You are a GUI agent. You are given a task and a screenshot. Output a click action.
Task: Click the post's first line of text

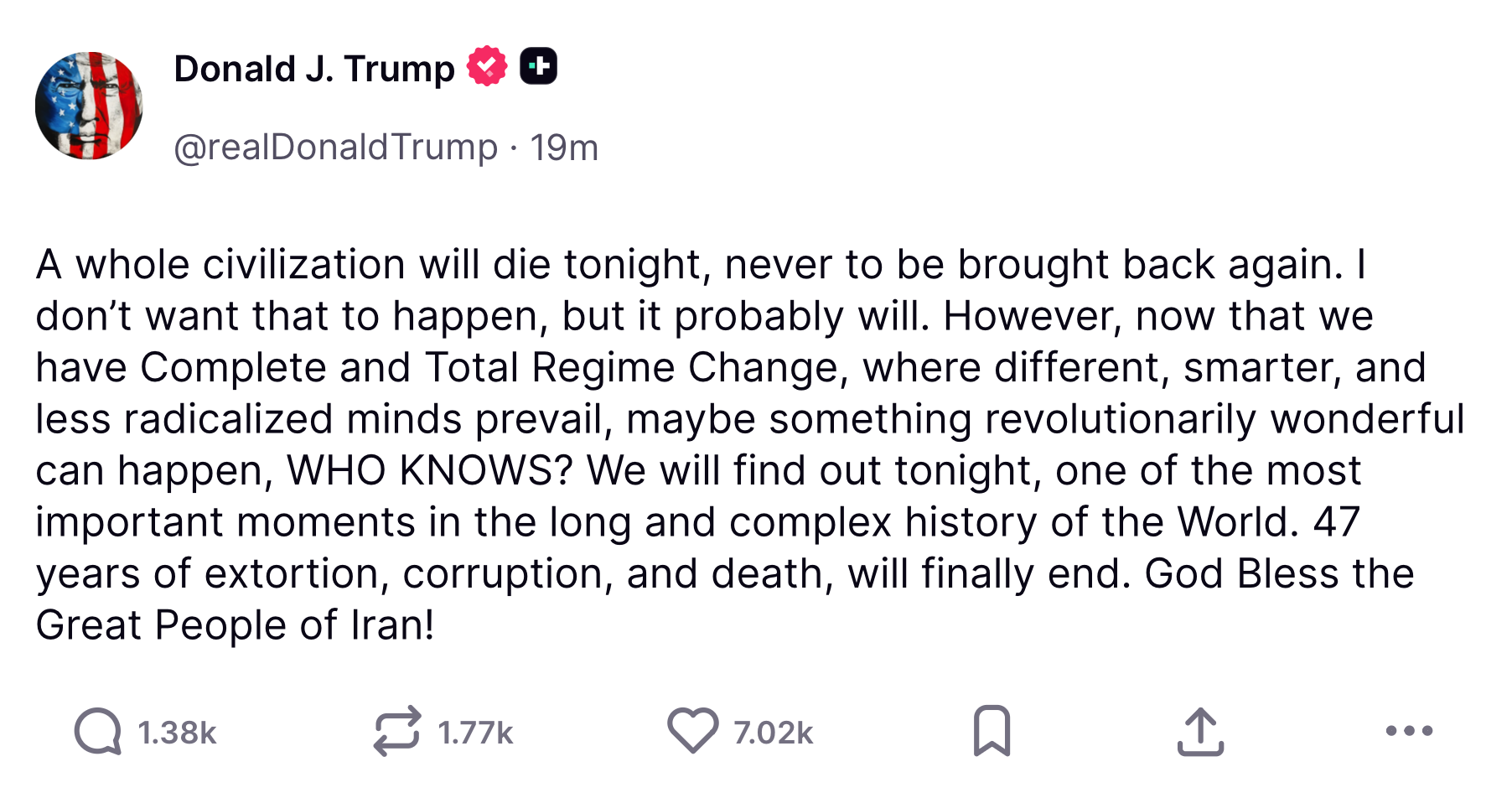click(x=701, y=265)
